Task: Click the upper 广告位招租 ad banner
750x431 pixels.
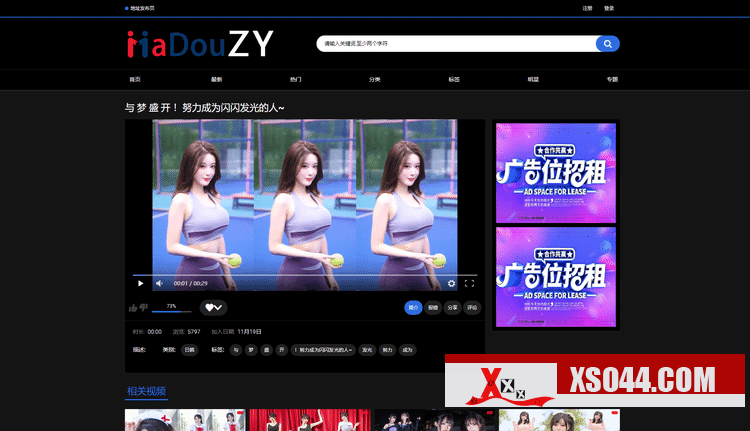Action: pos(556,173)
